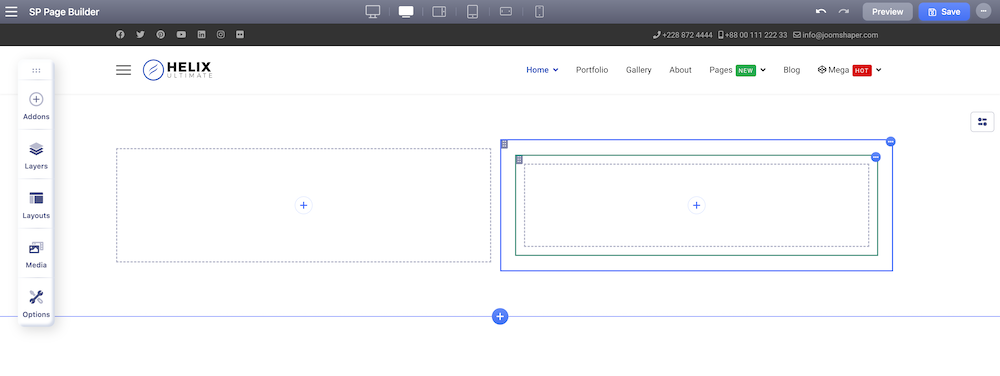Open the Addons panel
1000x376 pixels.
[x=36, y=106]
